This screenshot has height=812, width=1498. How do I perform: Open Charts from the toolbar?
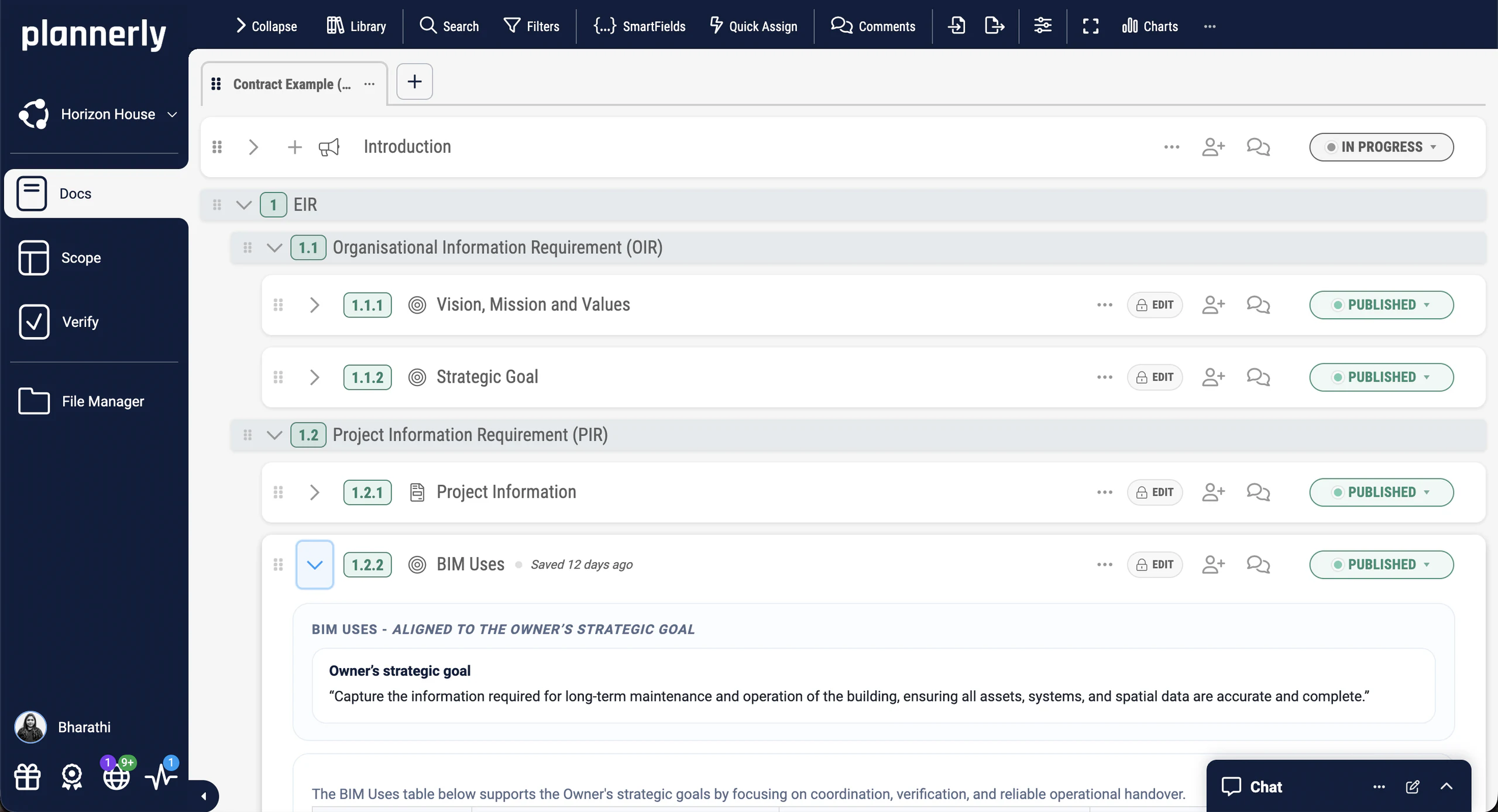(x=1150, y=26)
